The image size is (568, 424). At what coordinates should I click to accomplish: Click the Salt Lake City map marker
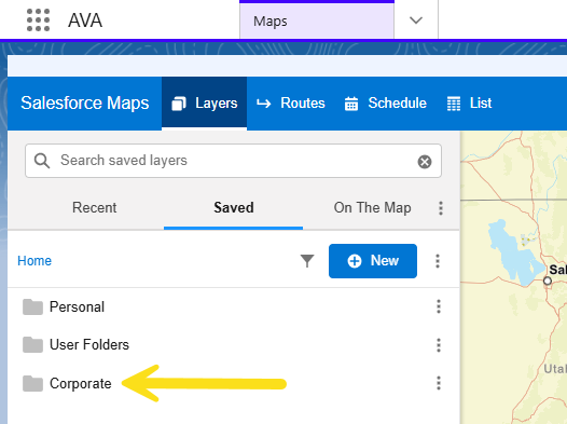pyautogui.click(x=547, y=281)
